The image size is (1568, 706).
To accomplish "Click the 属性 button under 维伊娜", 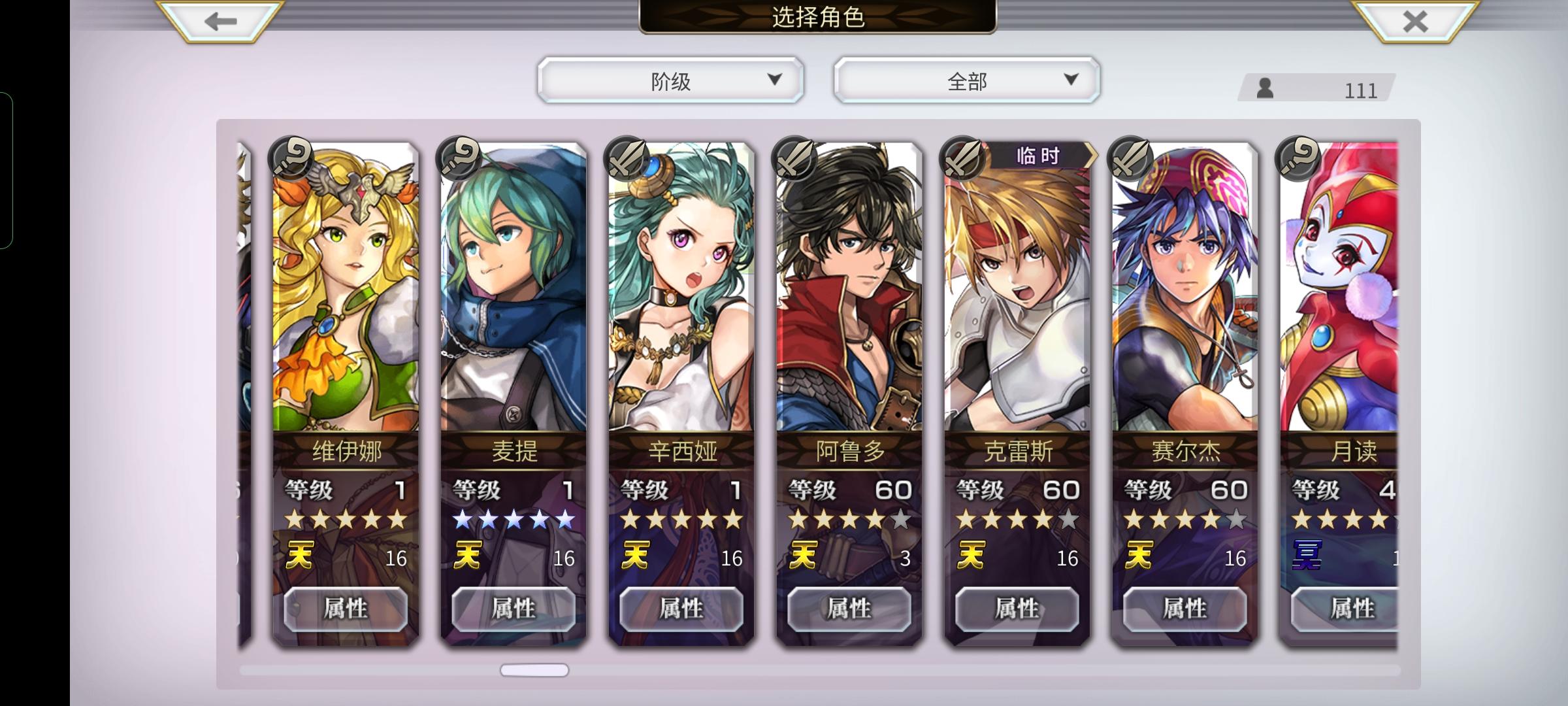I will pos(346,609).
